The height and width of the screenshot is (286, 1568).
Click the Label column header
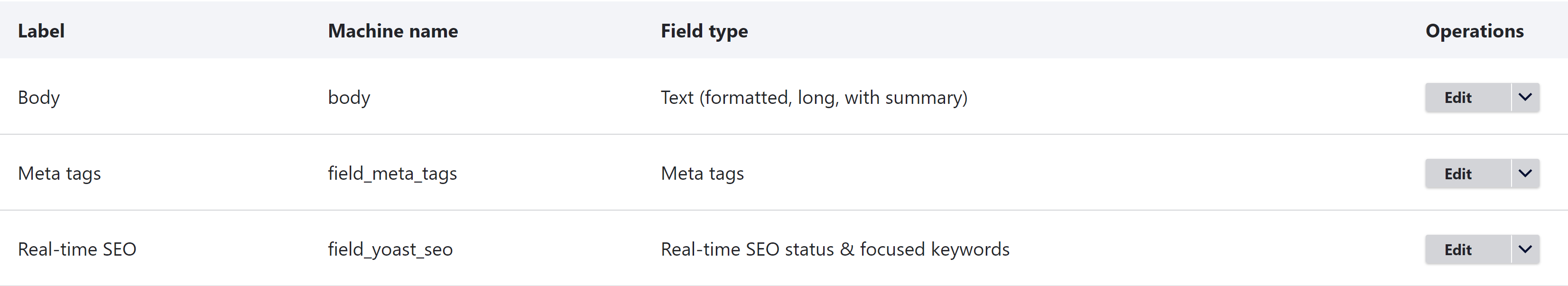click(41, 31)
